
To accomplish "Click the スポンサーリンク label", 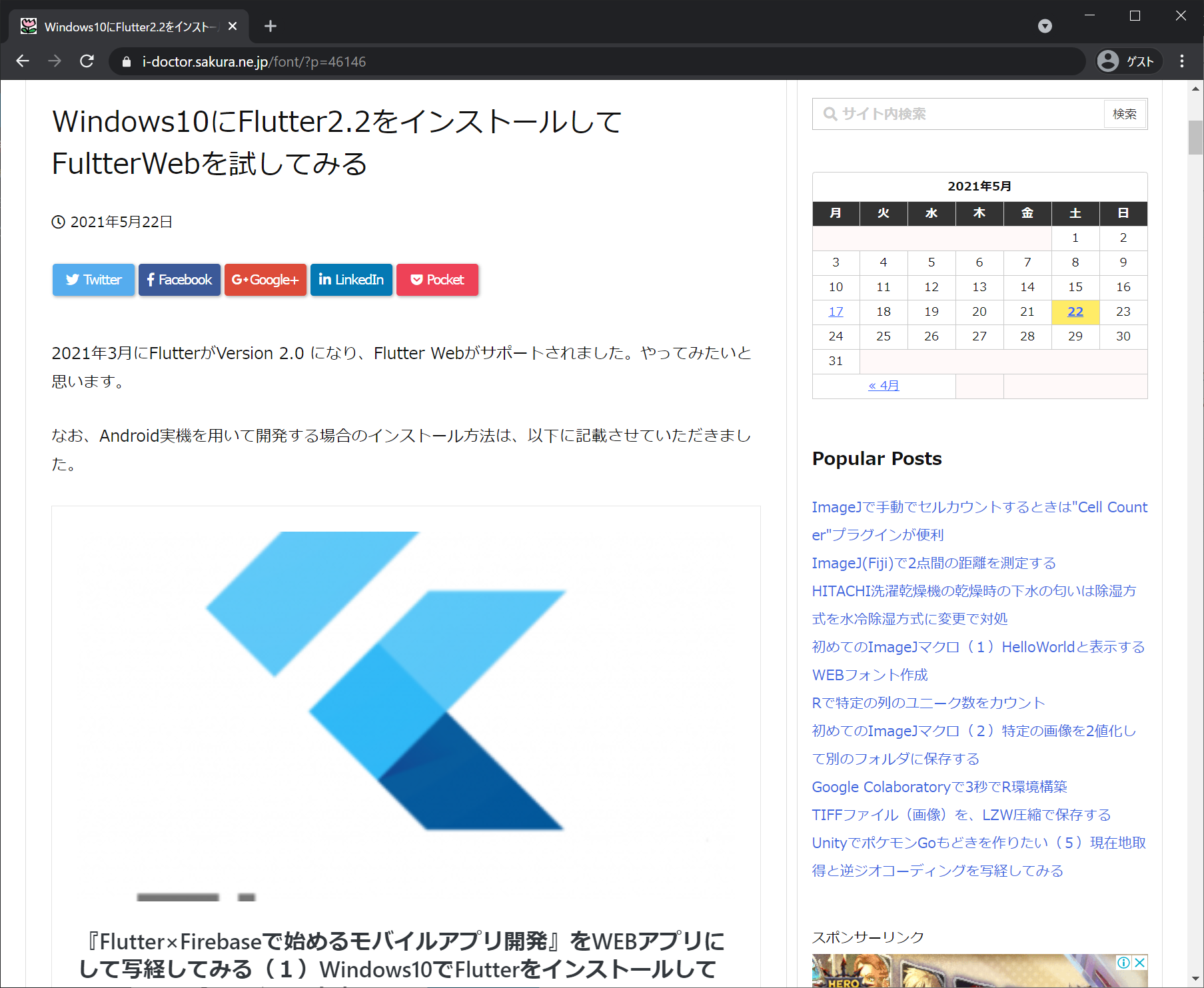I will [x=868, y=937].
